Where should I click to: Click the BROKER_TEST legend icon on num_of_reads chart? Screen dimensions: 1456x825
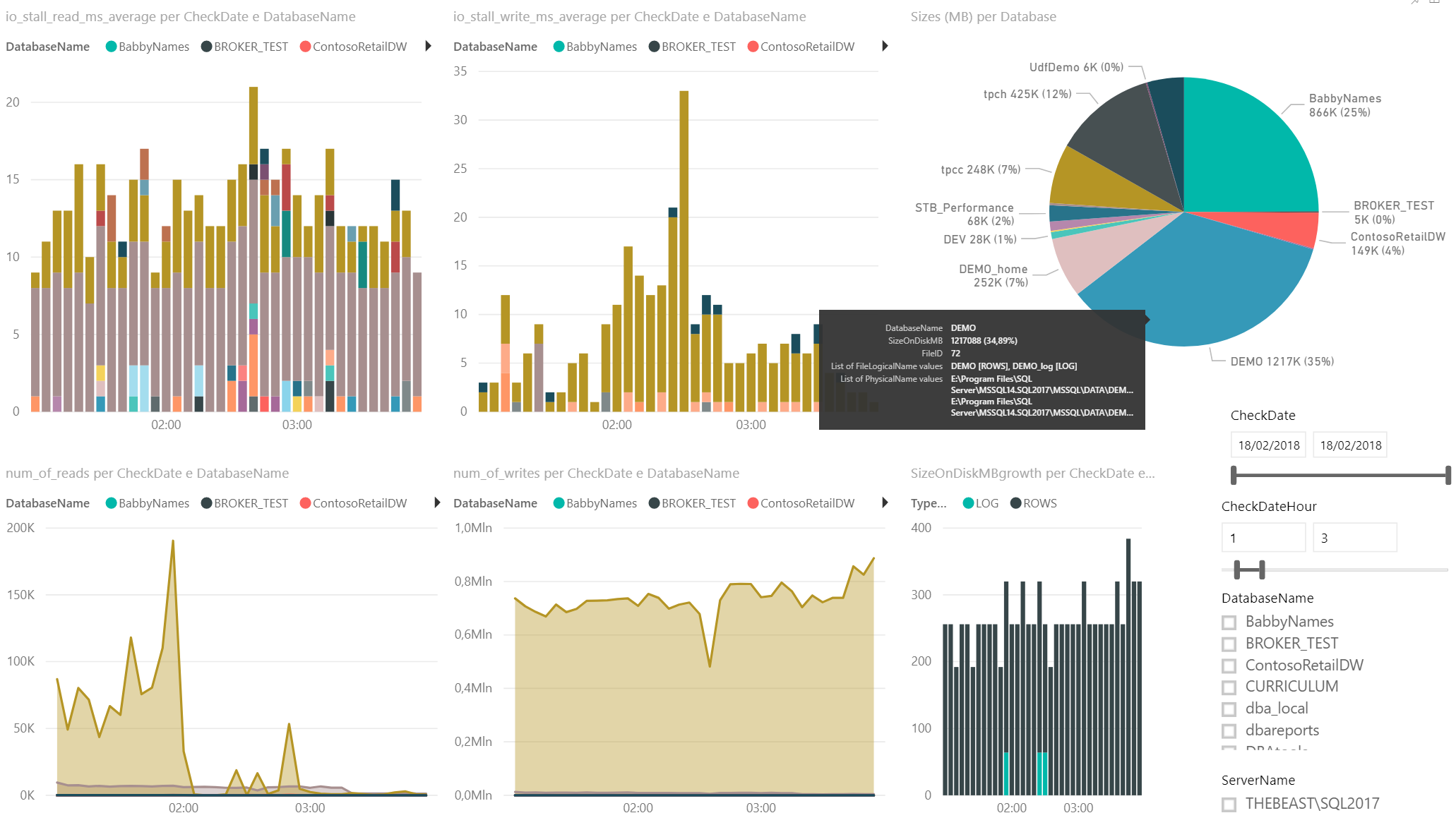click(205, 503)
